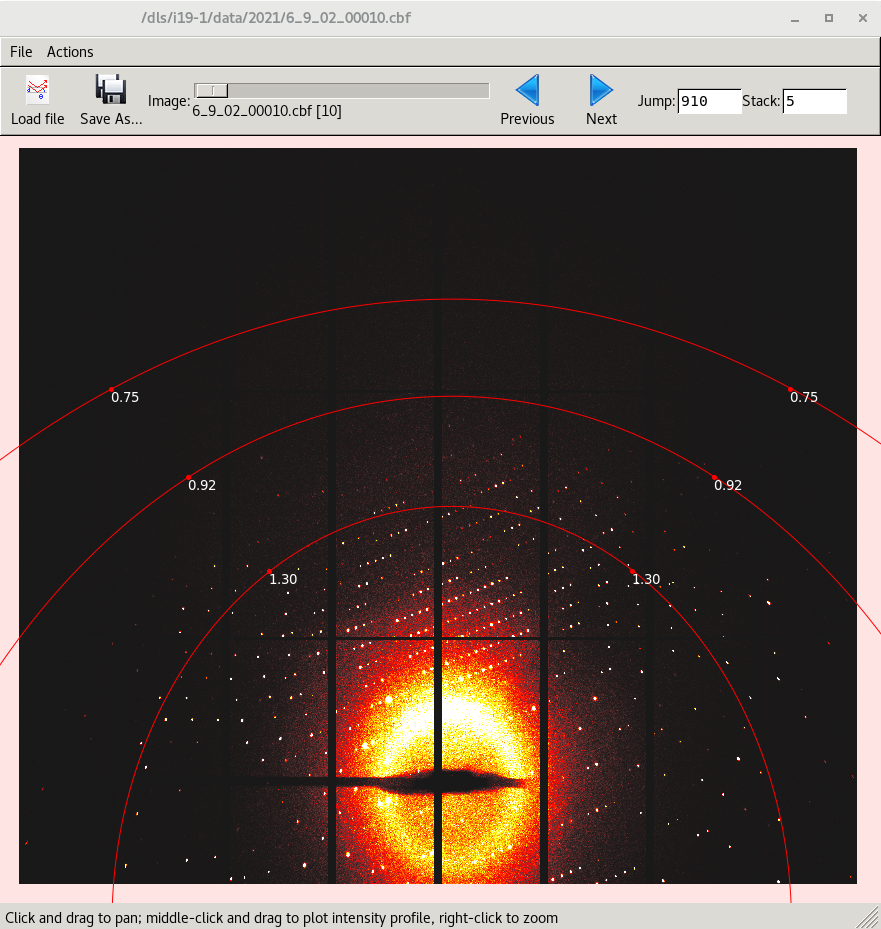Click the left 1.30 resolution ring label
Viewport: 881px width, 929px height.
click(x=281, y=579)
